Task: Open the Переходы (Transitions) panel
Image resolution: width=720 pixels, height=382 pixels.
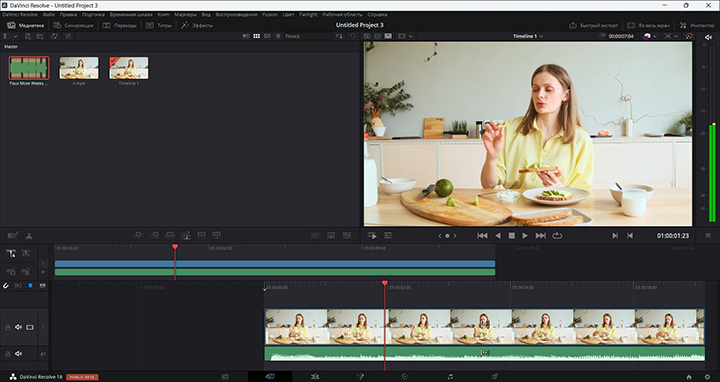Action: (x=120, y=25)
